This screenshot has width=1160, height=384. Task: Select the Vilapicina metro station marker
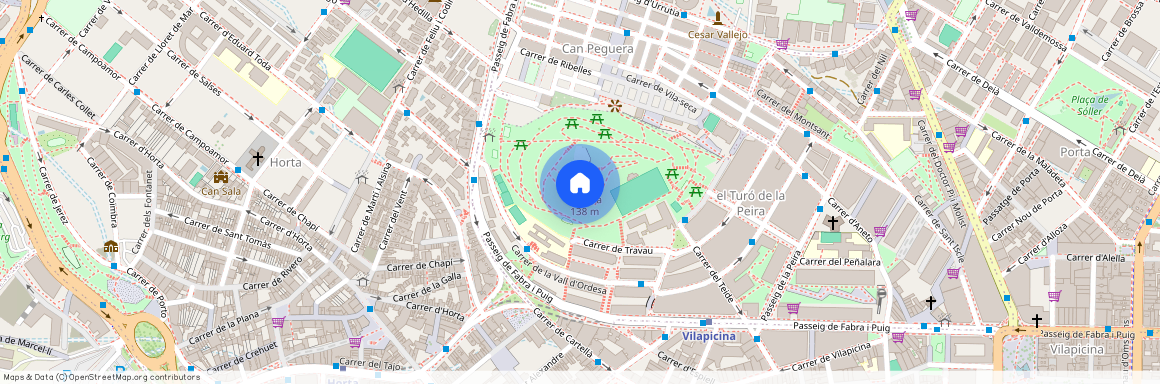coord(708,322)
